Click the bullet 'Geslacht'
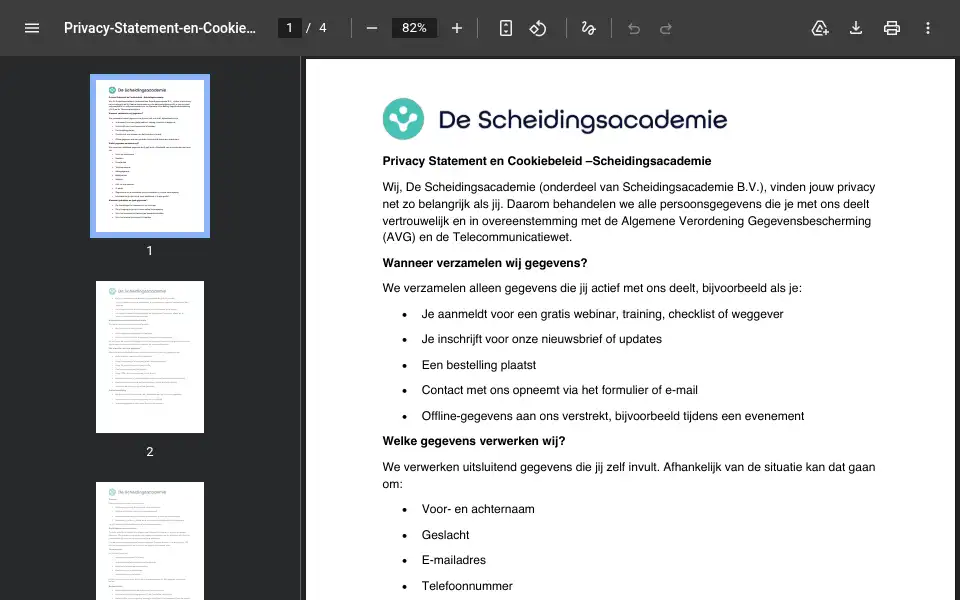This screenshot has height=600, width=960. 445,535
